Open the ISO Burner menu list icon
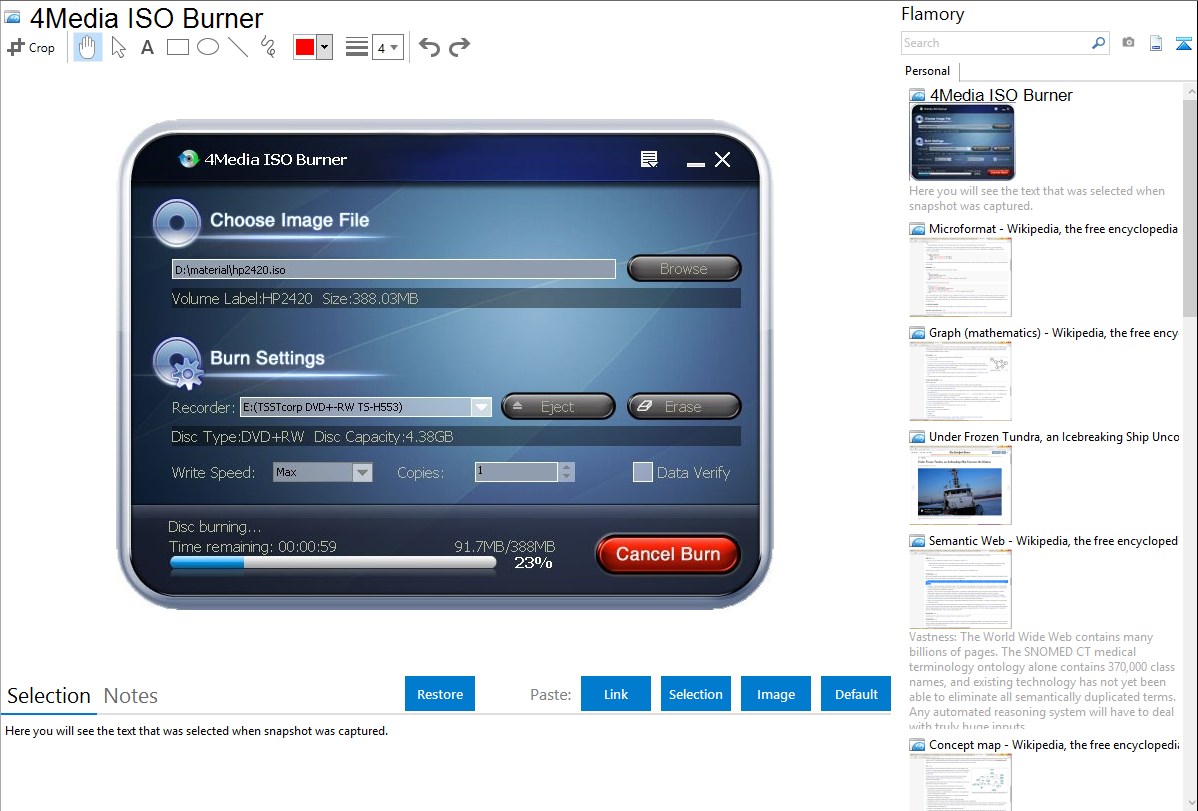 pyautogui.click(x=649, y=159)
